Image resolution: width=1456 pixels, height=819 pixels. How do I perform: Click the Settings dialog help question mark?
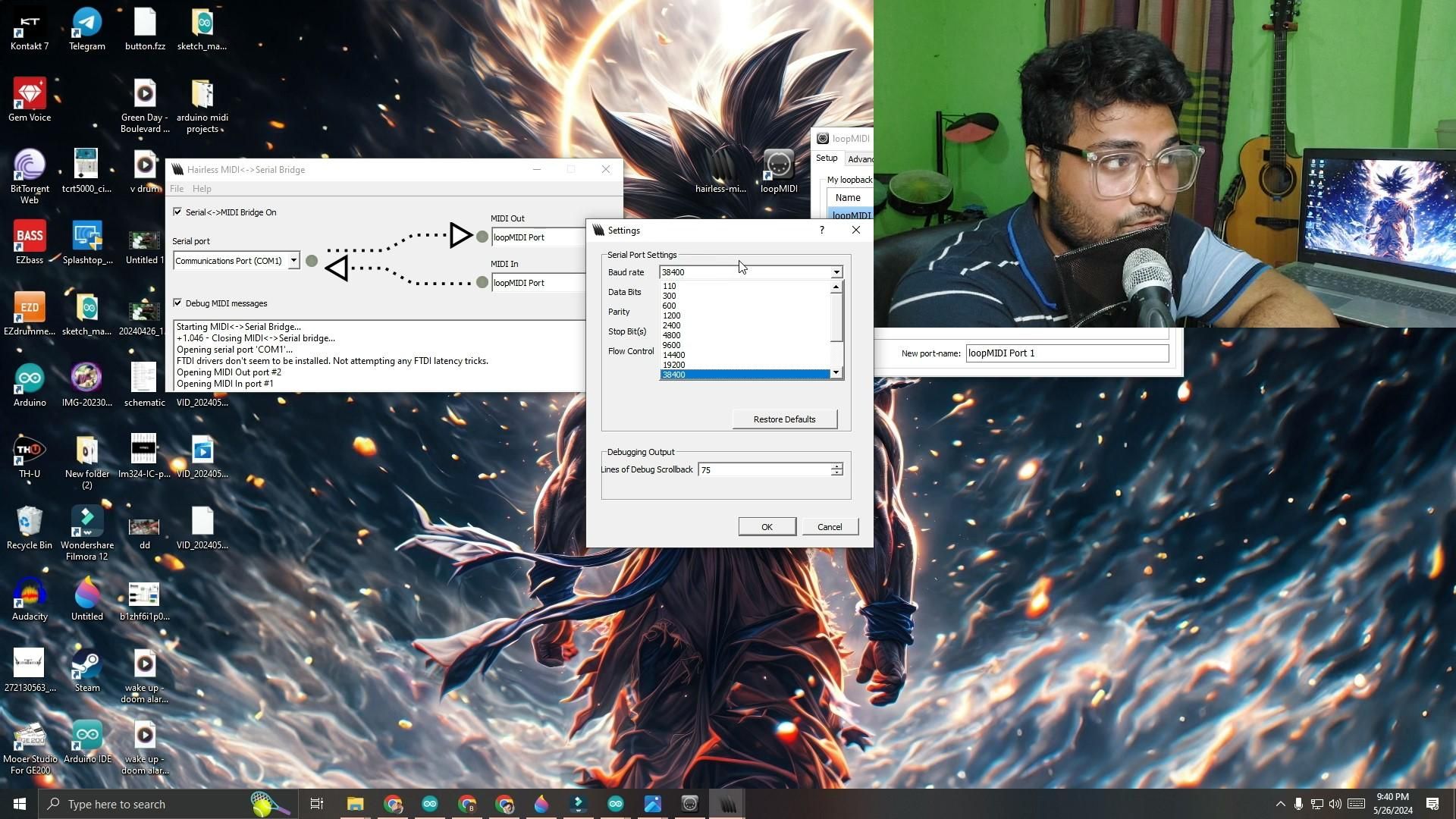821,230
